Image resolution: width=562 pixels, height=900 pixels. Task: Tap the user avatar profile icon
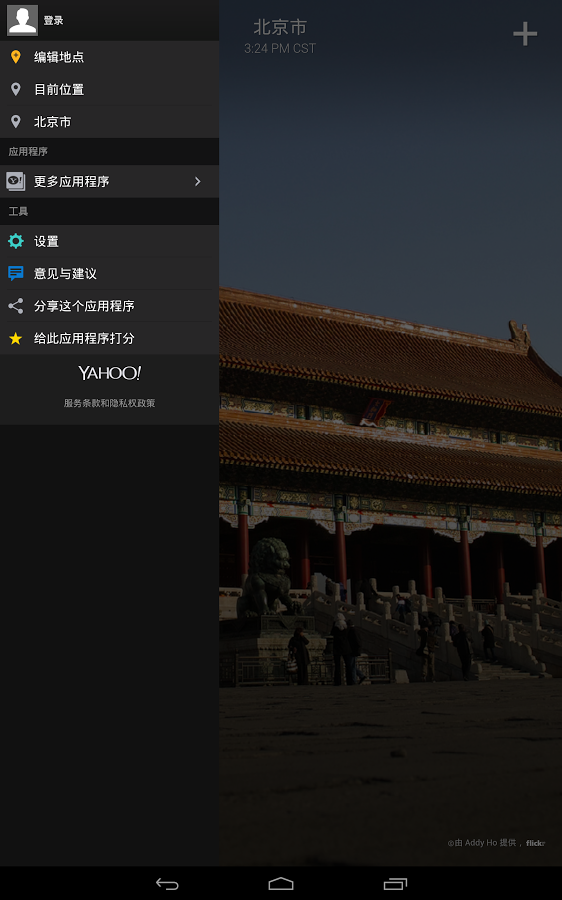click(22, 20)
